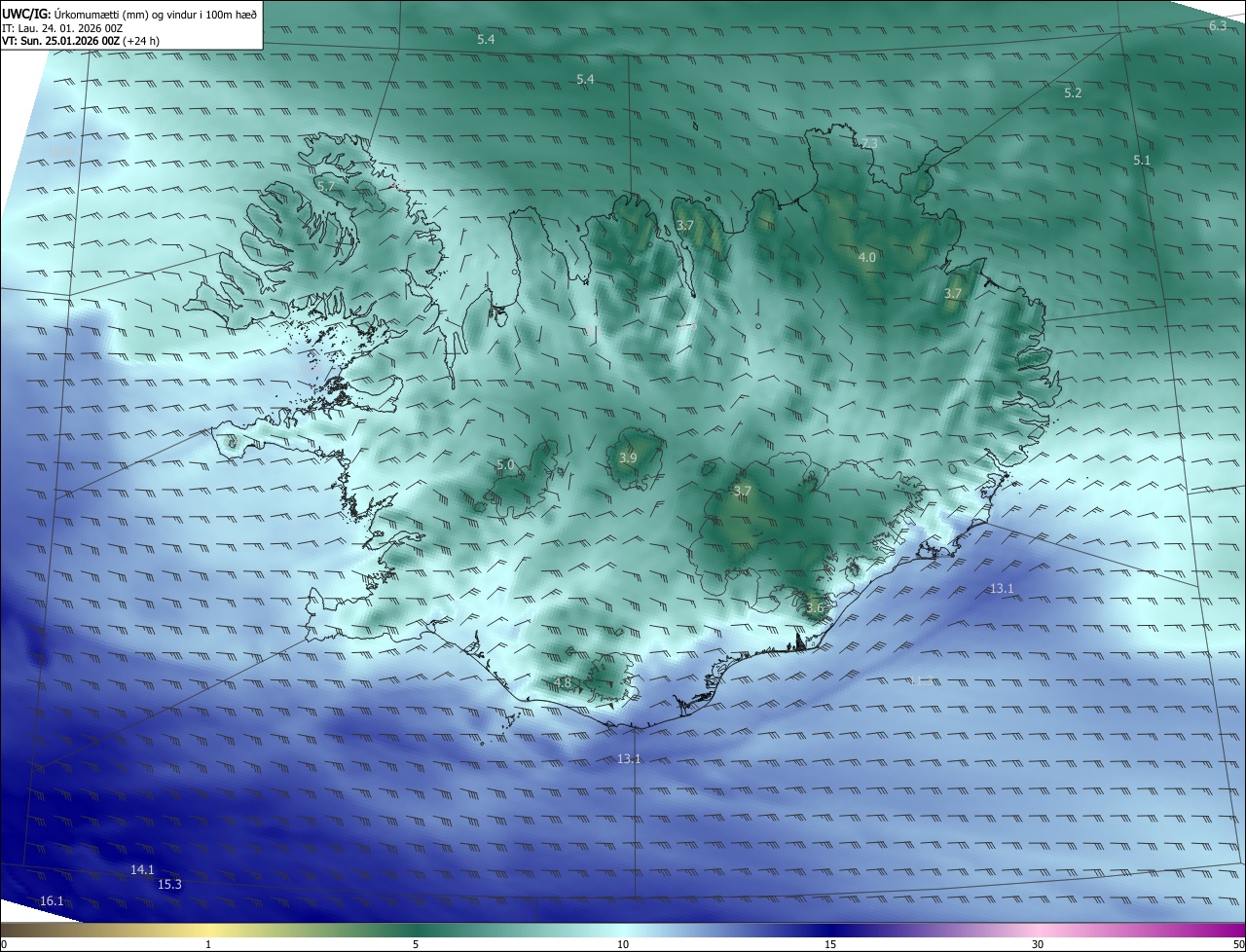Screen dimensions: 1246x952
Task: Click the '15' tick label on the color scale
Action: coord(830,944)
